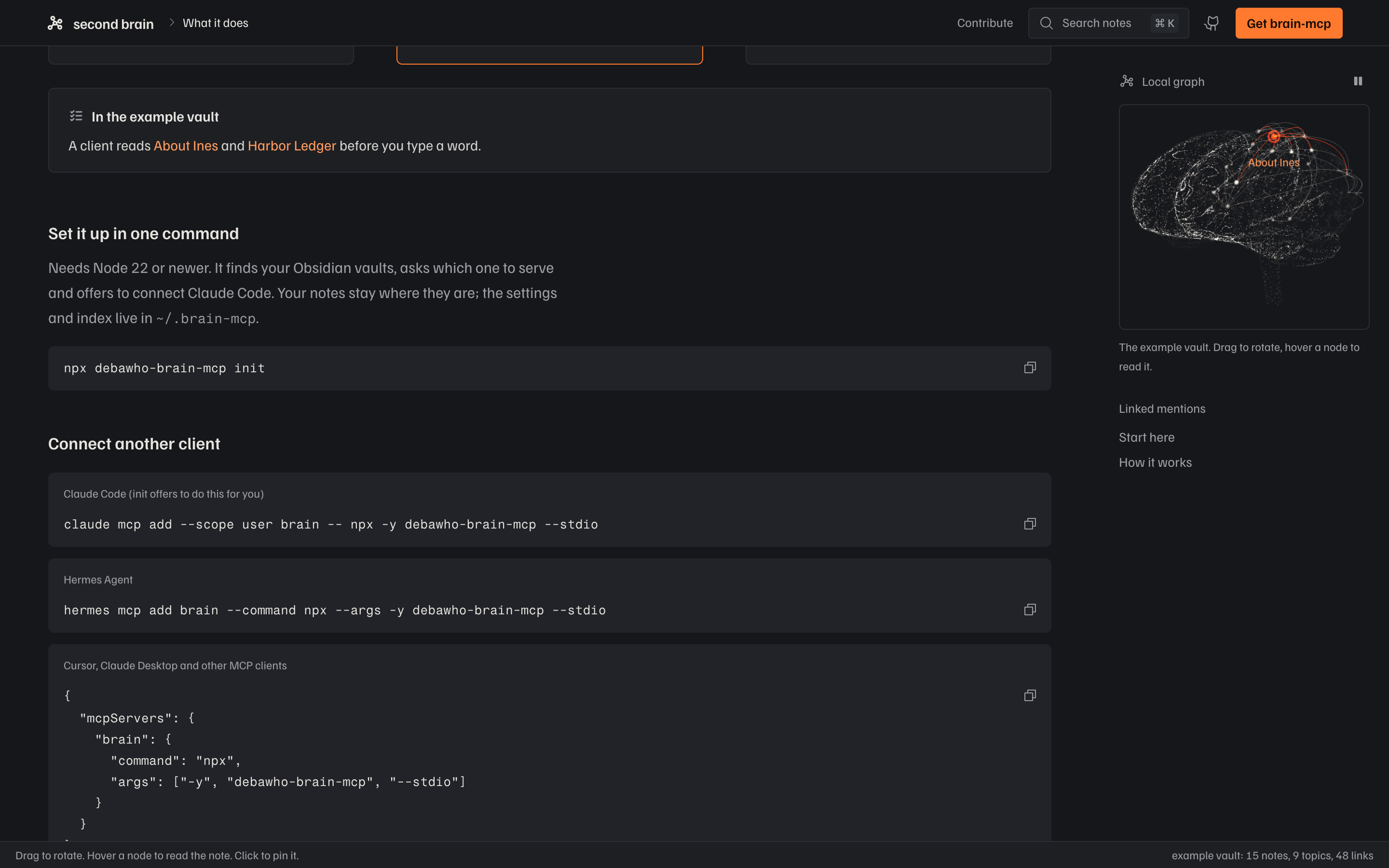Click the breadcrumb chevron separator

[171, 23]
